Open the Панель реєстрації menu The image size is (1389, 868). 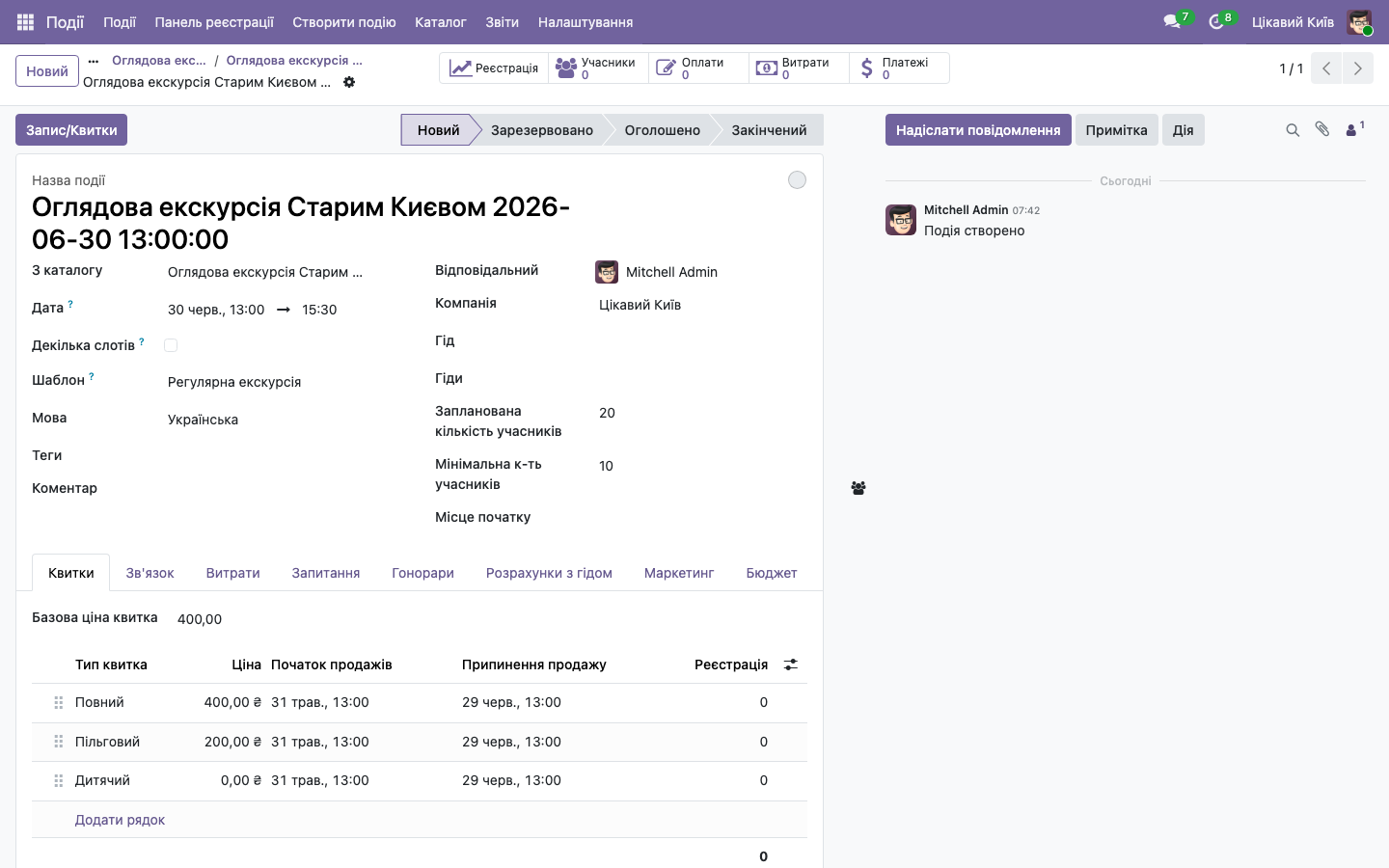click(x=214, y=22)
